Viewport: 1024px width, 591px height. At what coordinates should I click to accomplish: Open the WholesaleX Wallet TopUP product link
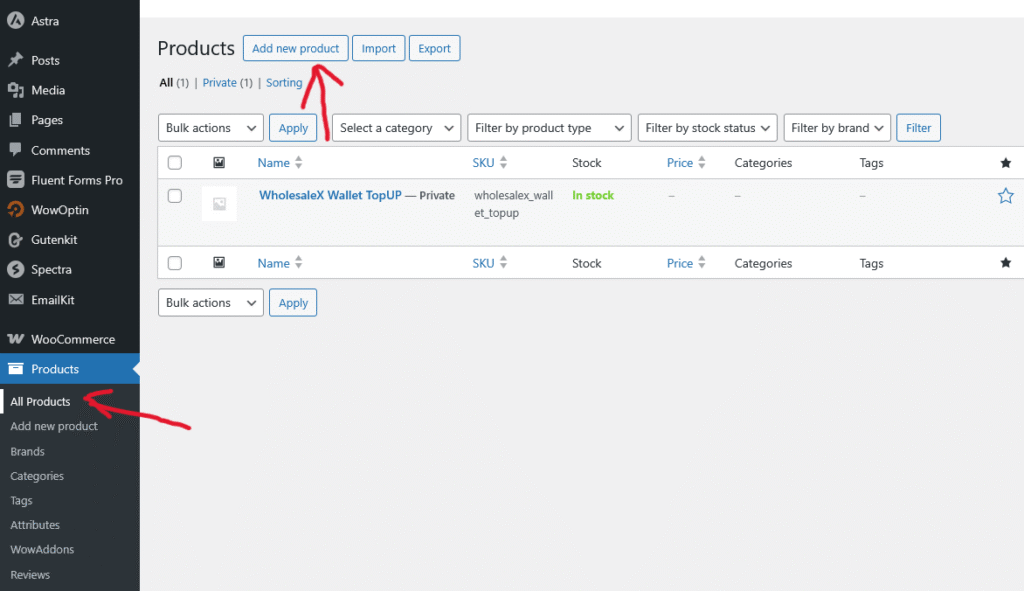point(329,196)
